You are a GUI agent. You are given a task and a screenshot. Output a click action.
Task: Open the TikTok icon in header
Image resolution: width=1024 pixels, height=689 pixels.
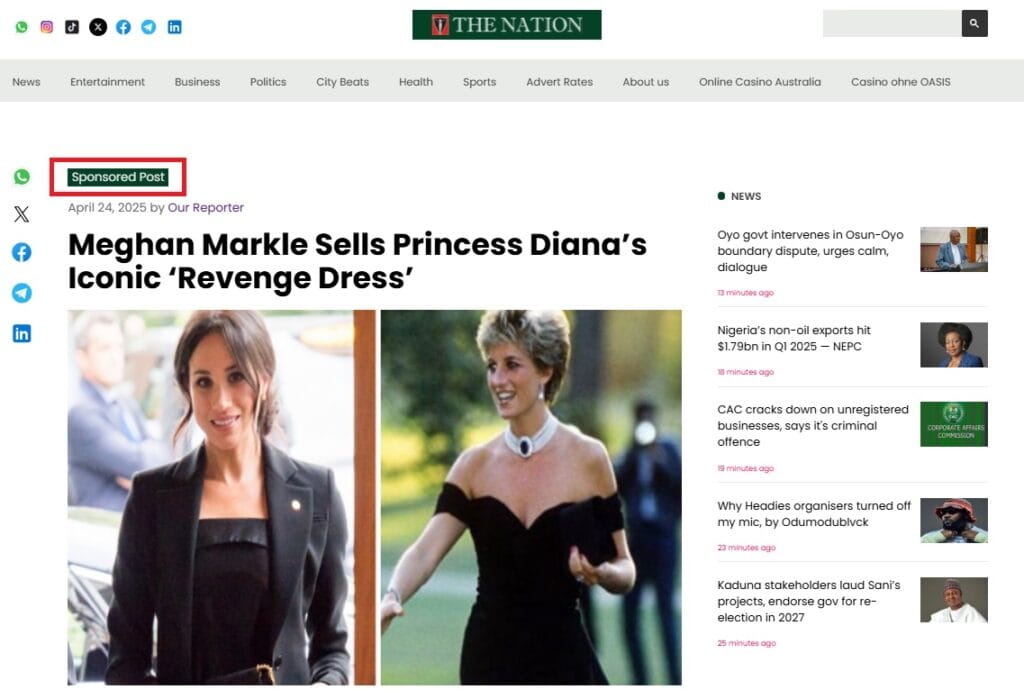pyautogui.click(x=72, y=27)
